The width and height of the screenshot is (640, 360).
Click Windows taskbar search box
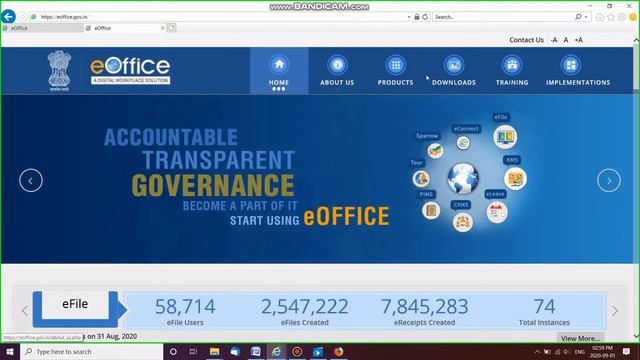point(91,351)
